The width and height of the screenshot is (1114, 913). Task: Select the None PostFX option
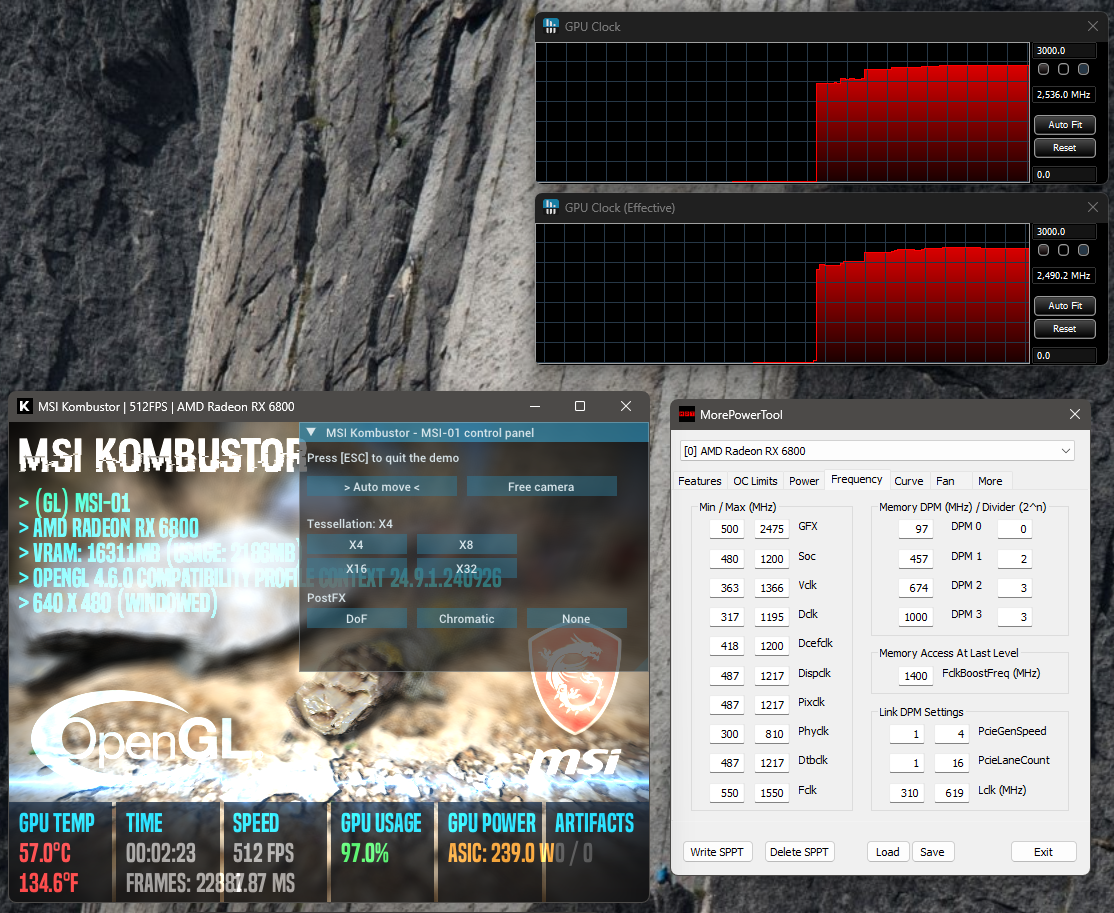coord(576,619)
